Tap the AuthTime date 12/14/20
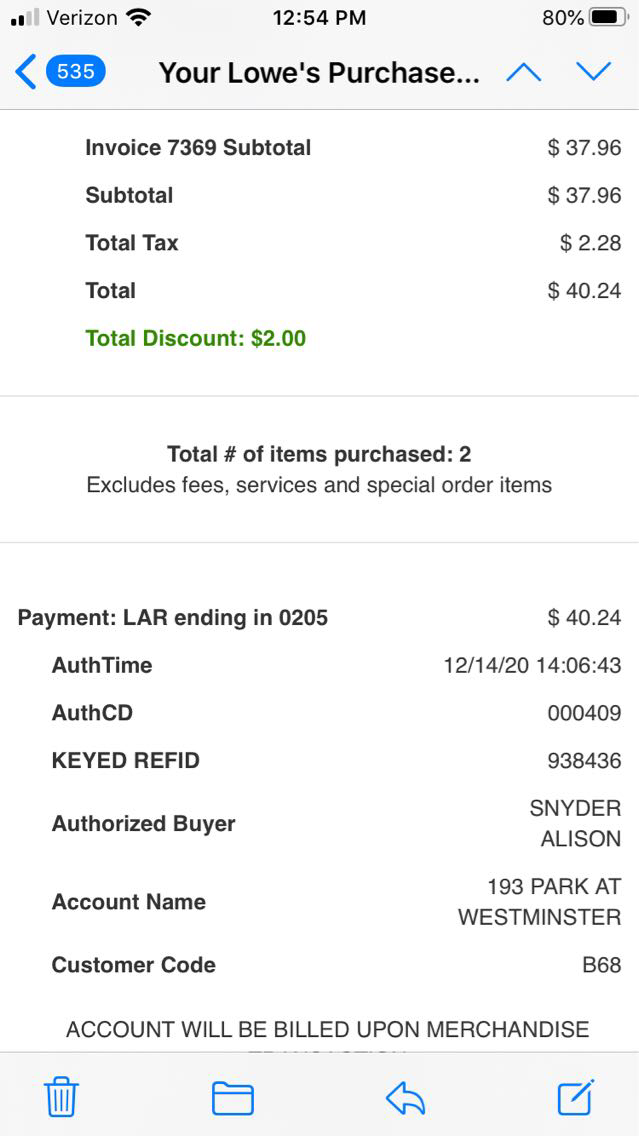The width and height of the screenshot is (639, 1136). pos(532,666)
